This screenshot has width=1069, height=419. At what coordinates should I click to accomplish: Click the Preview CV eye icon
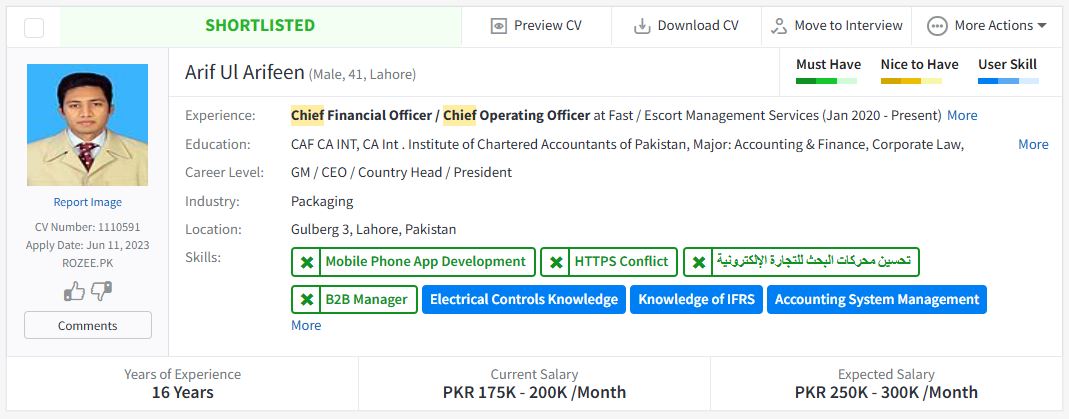pyautogui.click(x=499, y=26)
